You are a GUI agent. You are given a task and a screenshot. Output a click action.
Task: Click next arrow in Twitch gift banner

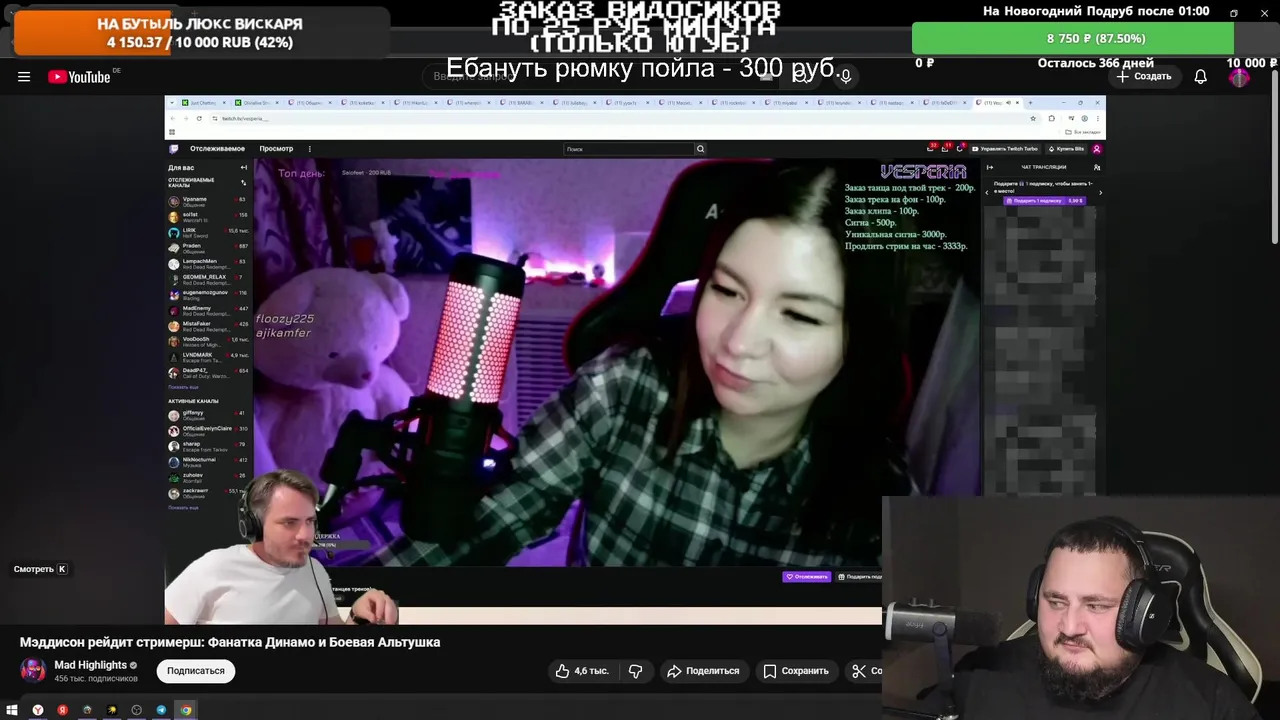[1100, 192]
